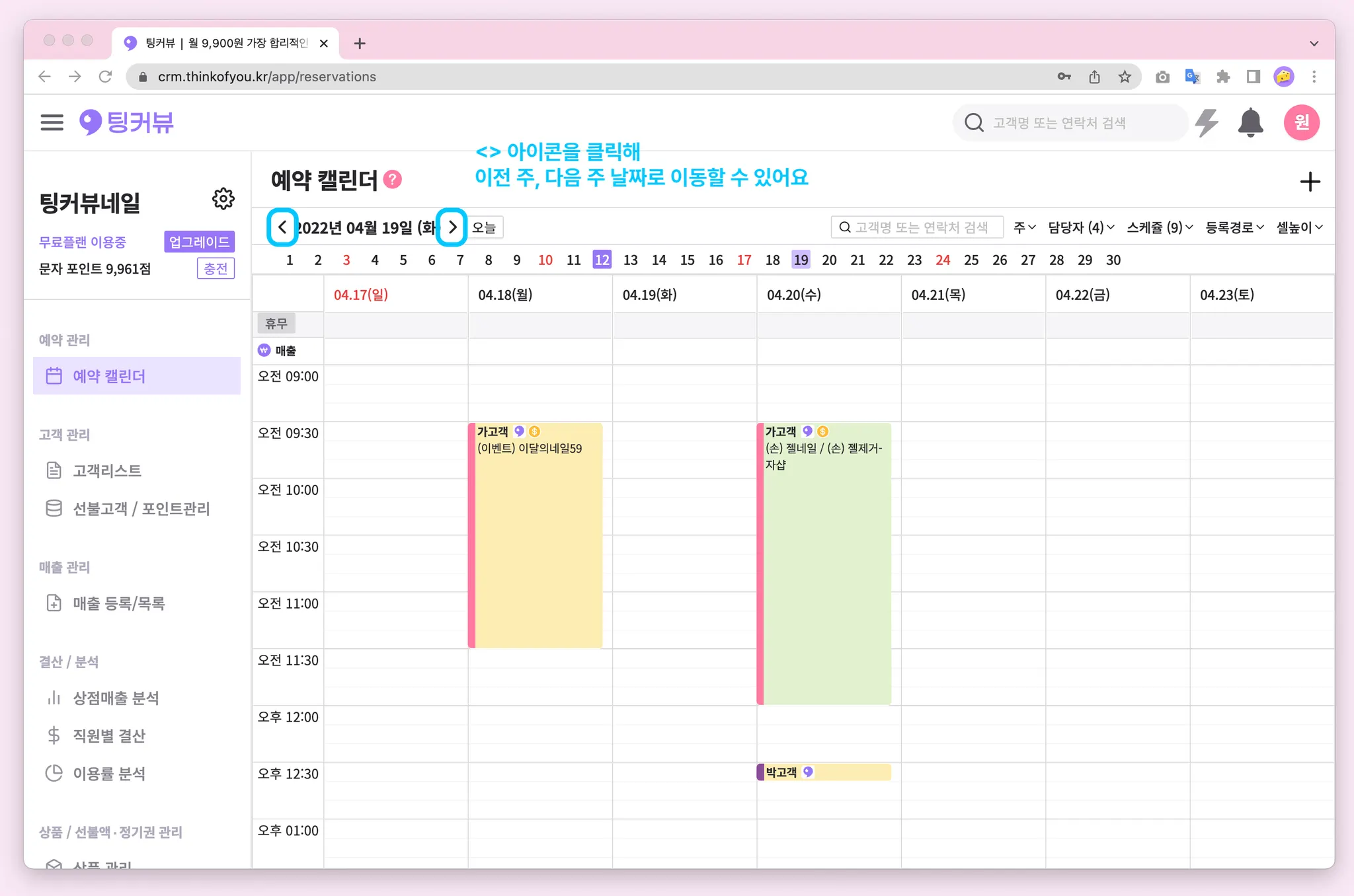
Task: Select date 24 in the day strip
Action: [x=942, y=260]
